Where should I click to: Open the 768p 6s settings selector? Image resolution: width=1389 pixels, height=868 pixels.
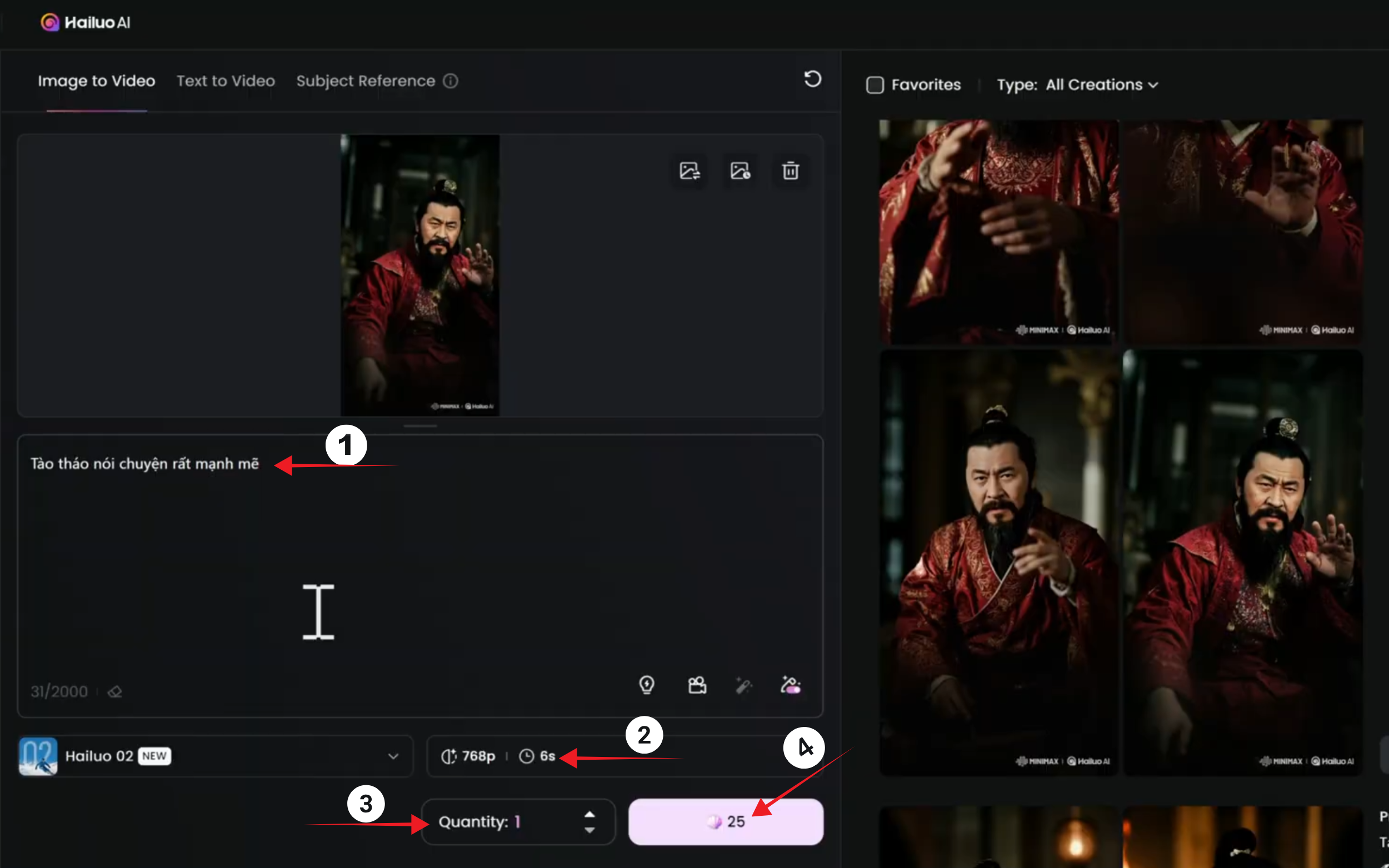tap(624, 756)
